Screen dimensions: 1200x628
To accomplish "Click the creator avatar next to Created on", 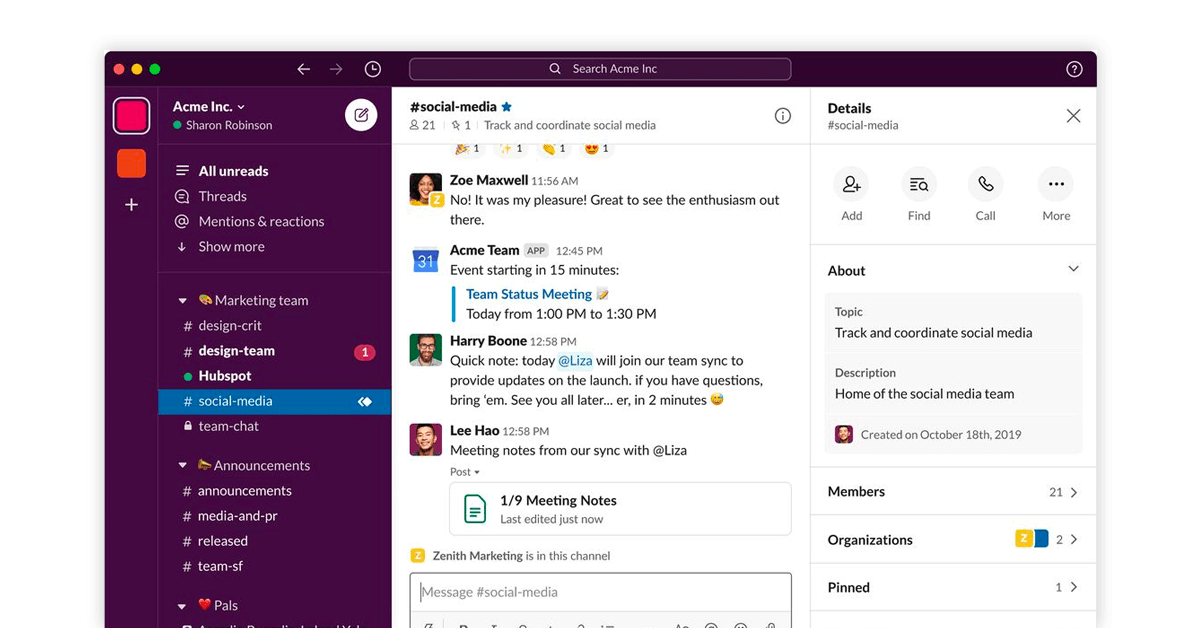I will tap(844, 435).
